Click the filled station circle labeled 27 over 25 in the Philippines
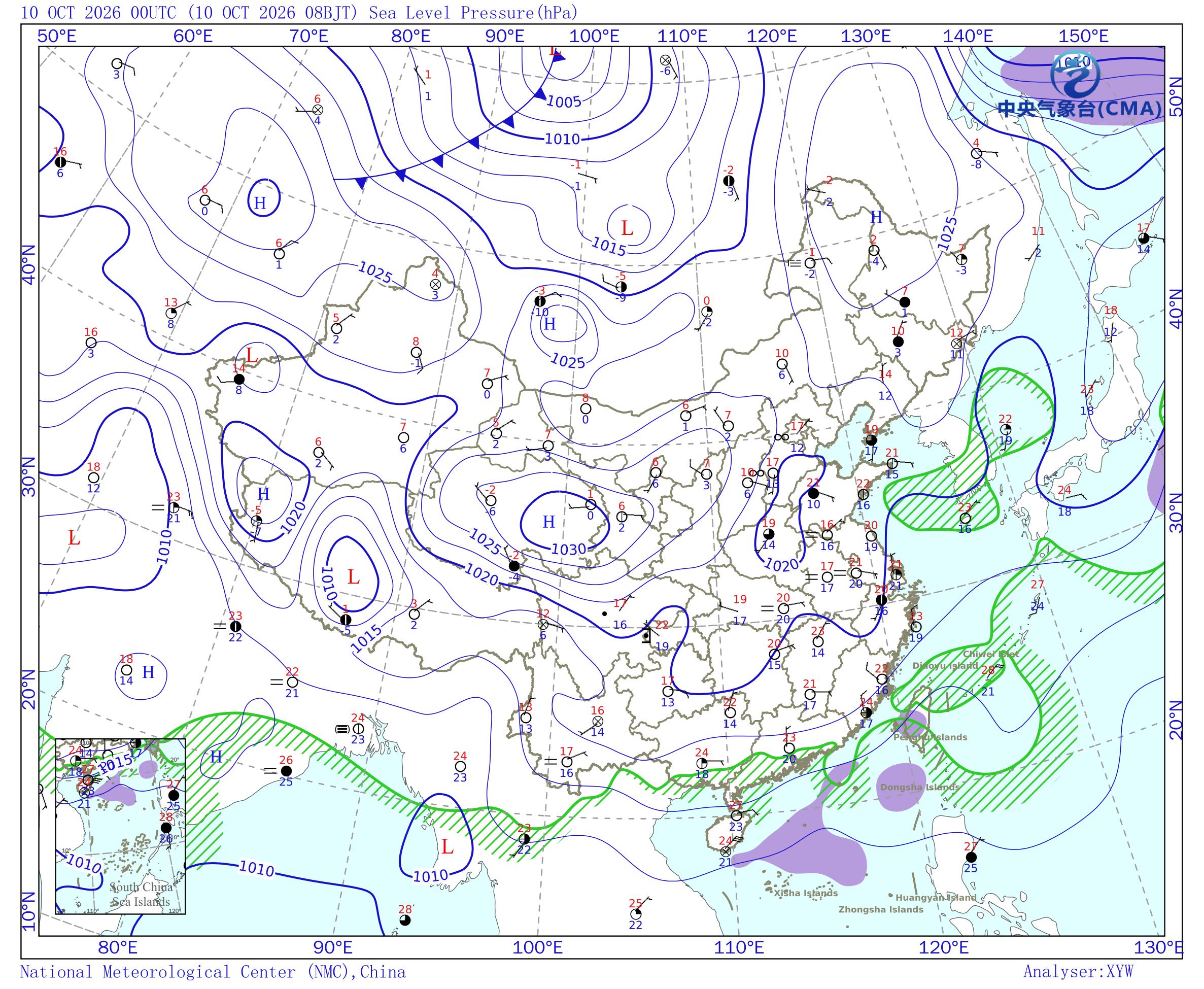Image resolution: width=1204 pixels, height=989 pixels. (971, 858)
